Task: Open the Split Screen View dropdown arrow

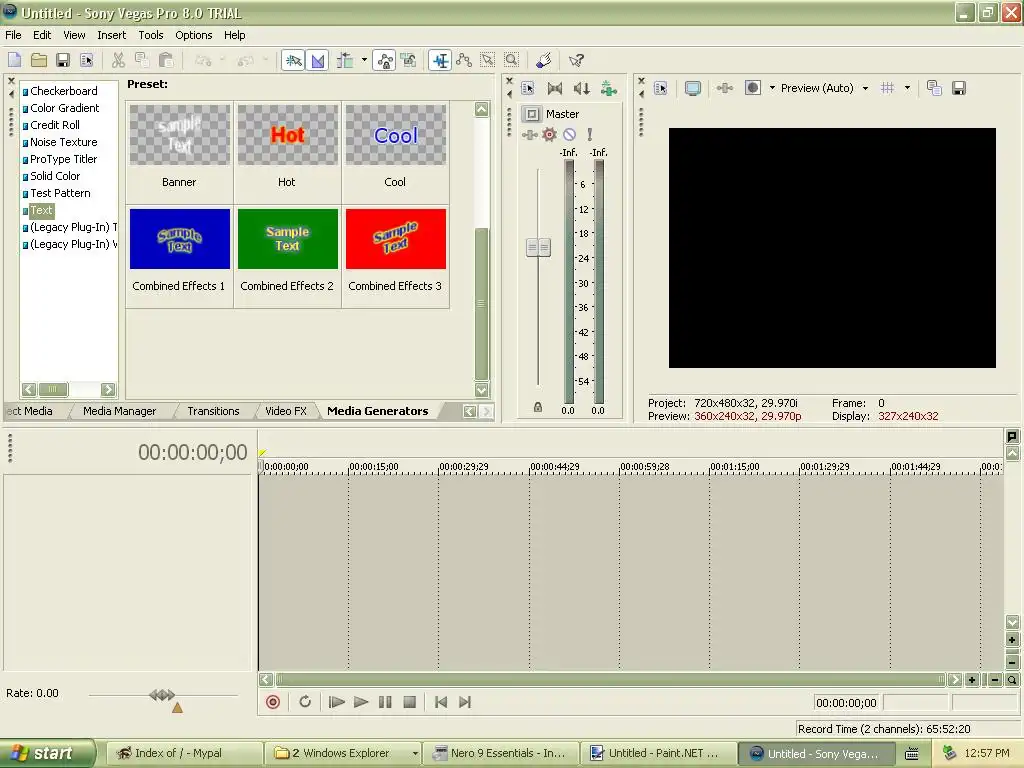Action: point(772,88)
